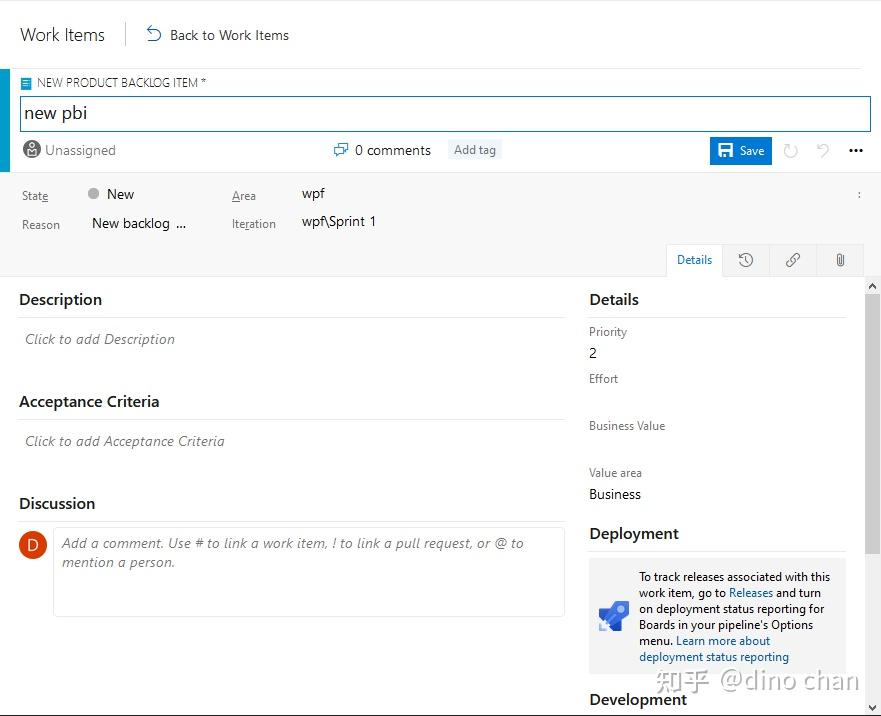
Task: Click the Work Items menu heading
Action: click(x=62, y=34)
